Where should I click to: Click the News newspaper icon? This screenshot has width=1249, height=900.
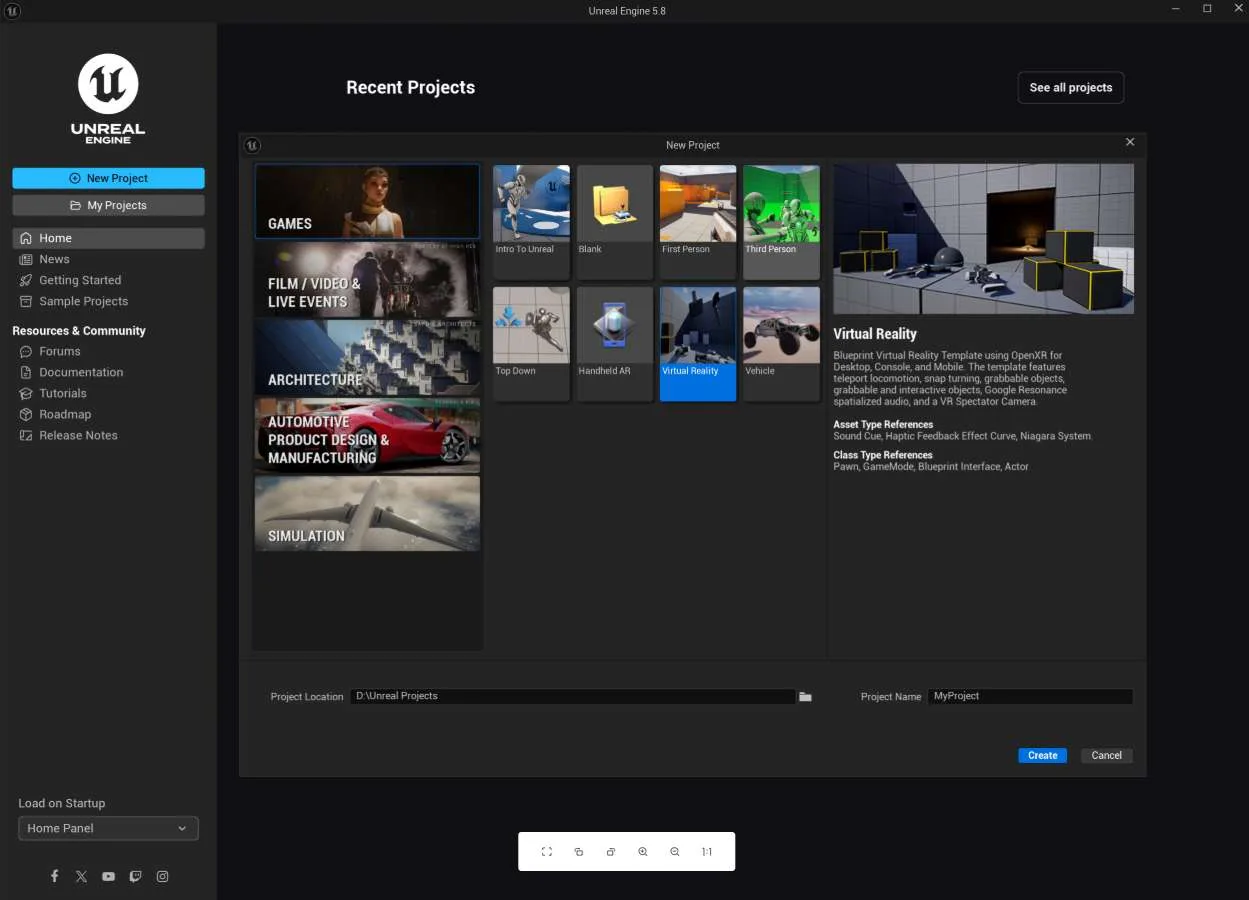27,259
